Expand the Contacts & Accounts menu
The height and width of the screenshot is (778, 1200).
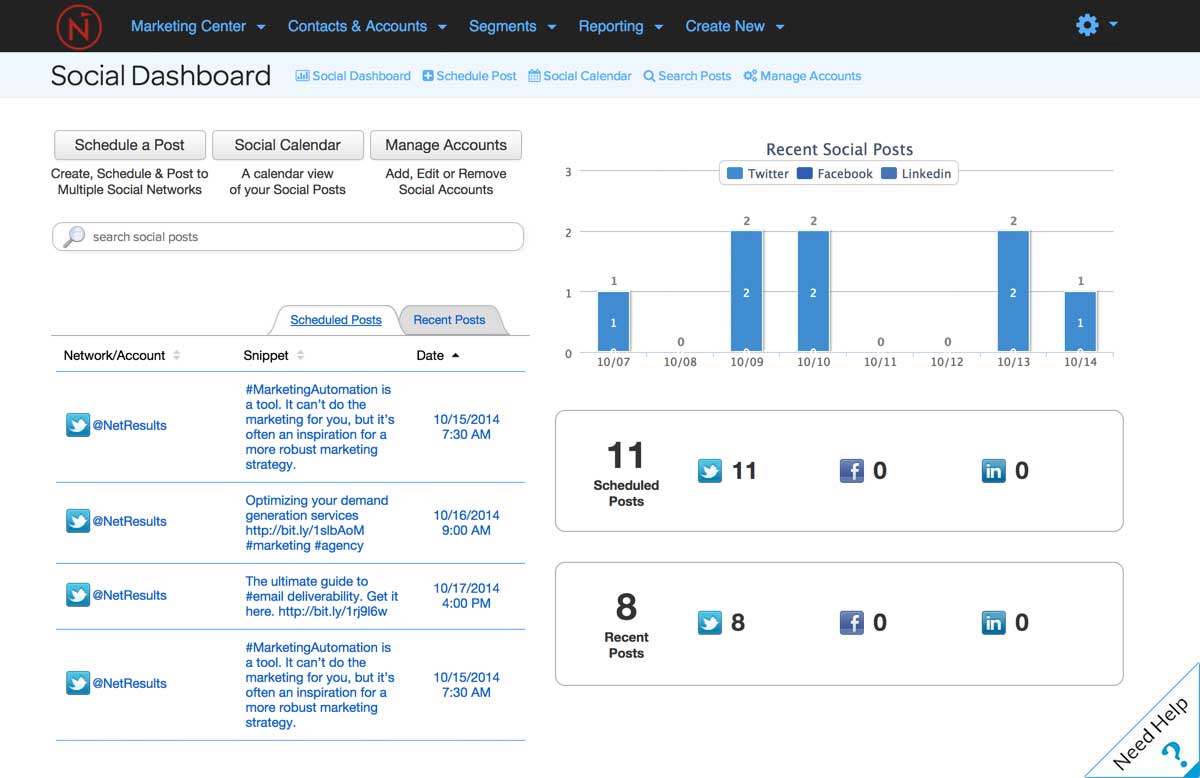pyautogui.click(x=367, y=26)
